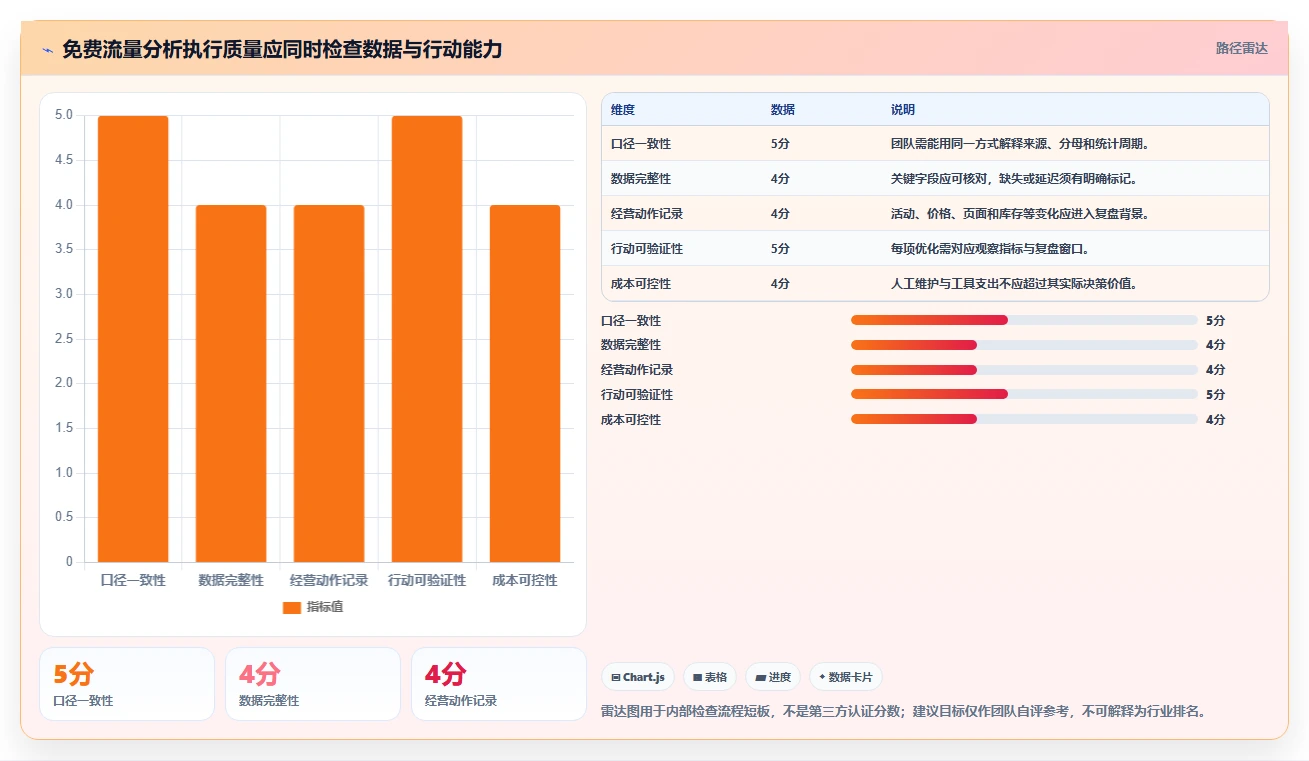Click the 进度 tag chip
1309x761 pixels.
[x=773, y=677]
